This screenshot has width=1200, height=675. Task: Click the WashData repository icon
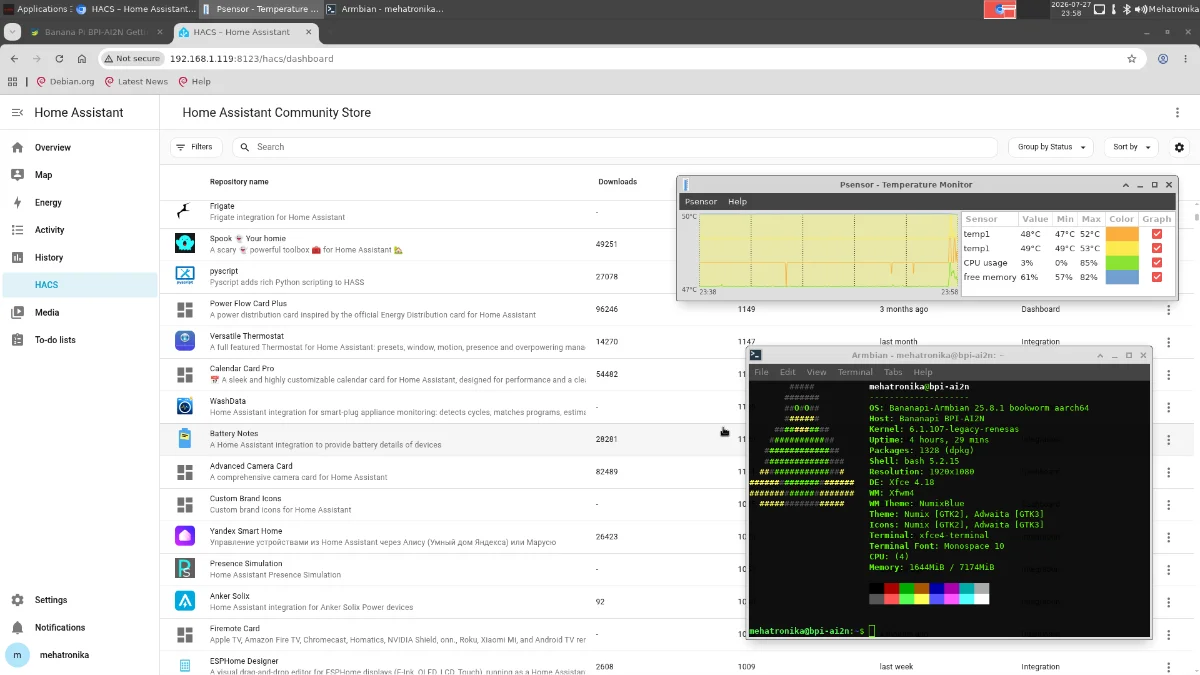pyautogui.click(x=185, y=406)
